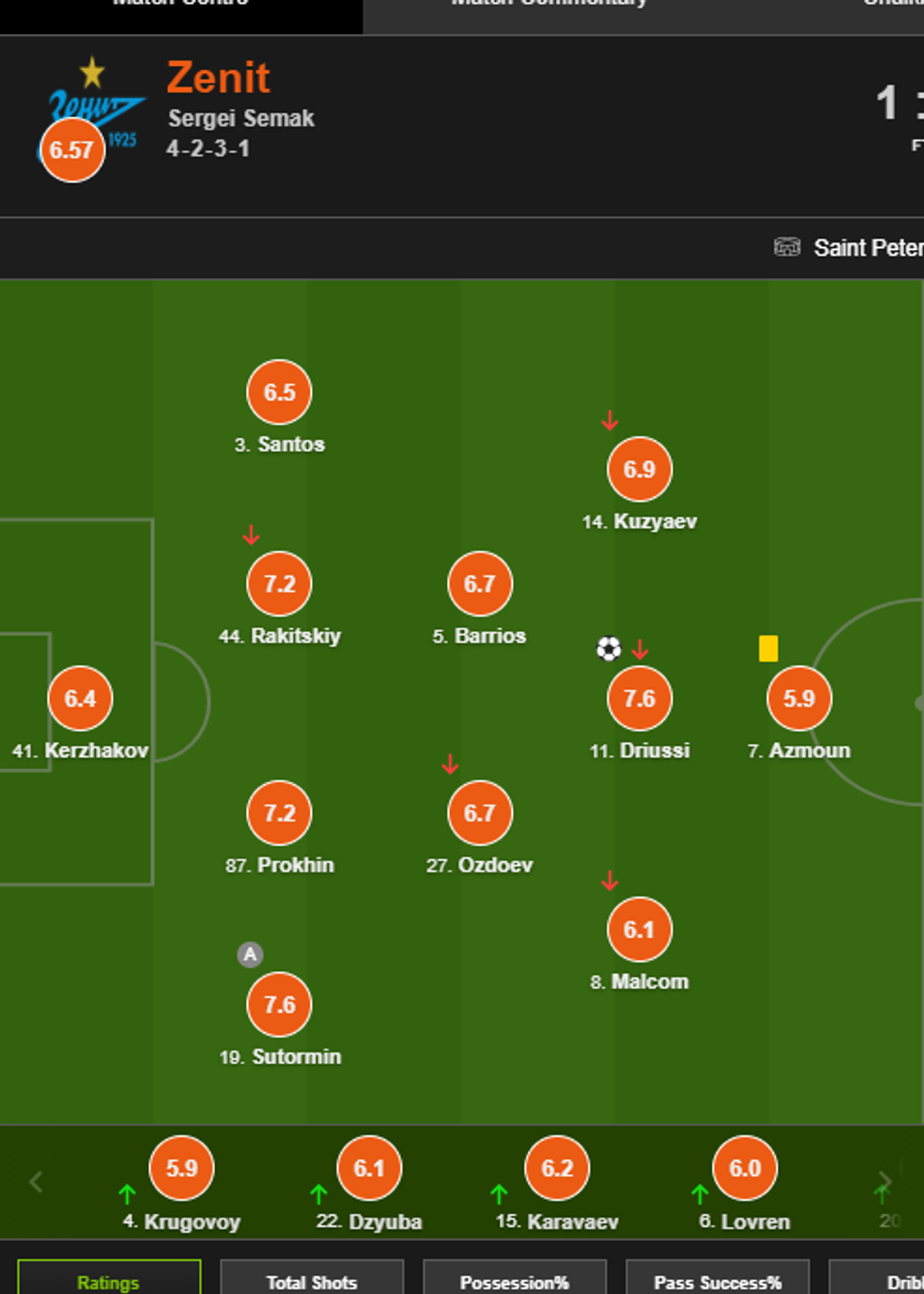Open the Zenit team name link
The image size is (924, 1294).
coord(219,77)
